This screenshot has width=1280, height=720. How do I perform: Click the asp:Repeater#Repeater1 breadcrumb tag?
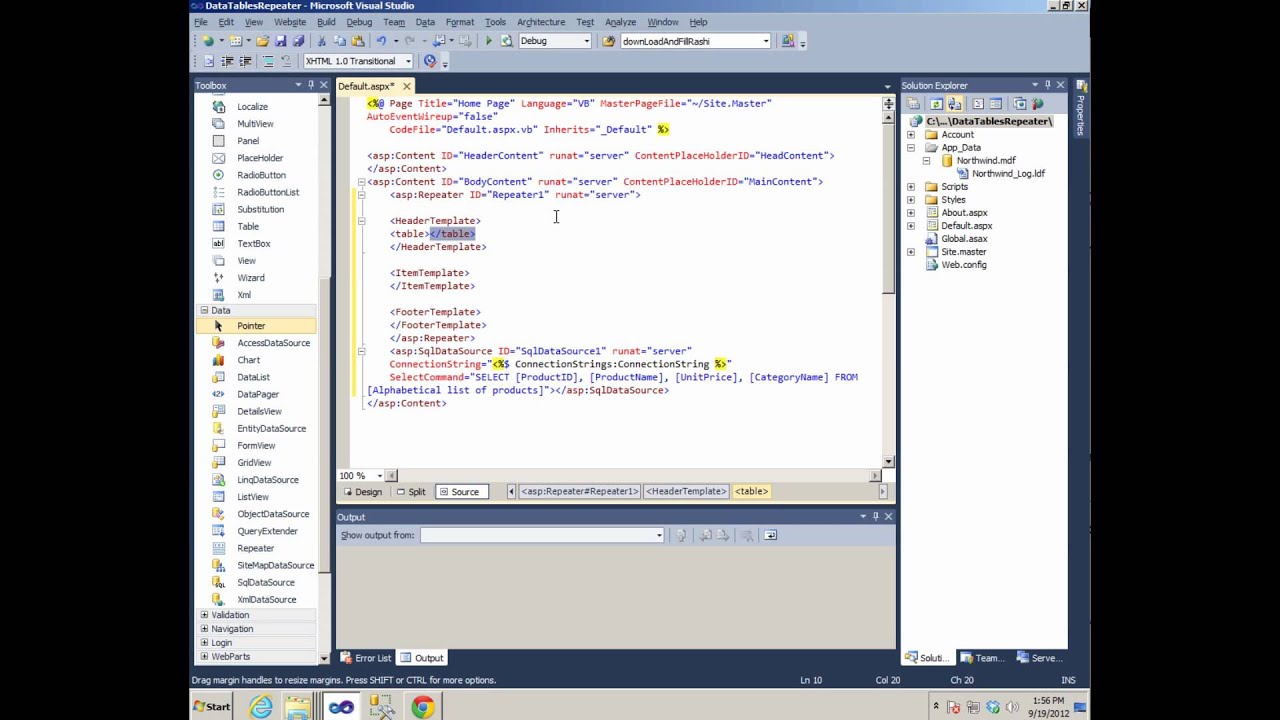click(579, 491)
